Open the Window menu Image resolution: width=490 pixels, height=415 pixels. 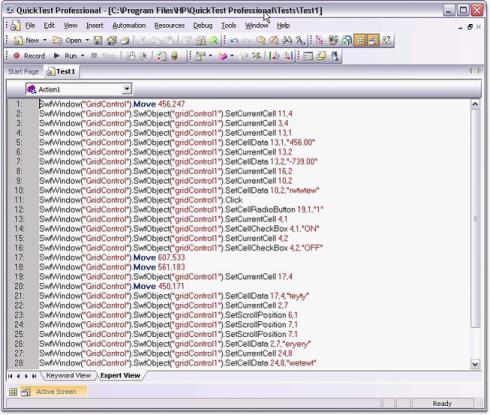(x=256, y=26)
